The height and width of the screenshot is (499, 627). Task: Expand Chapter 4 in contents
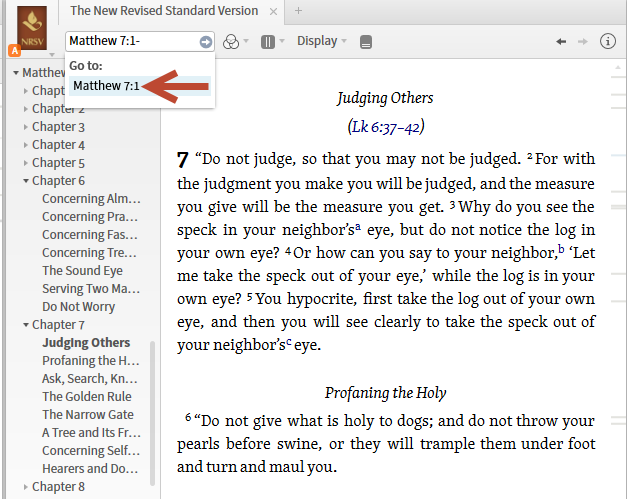[x=26, y=145]
